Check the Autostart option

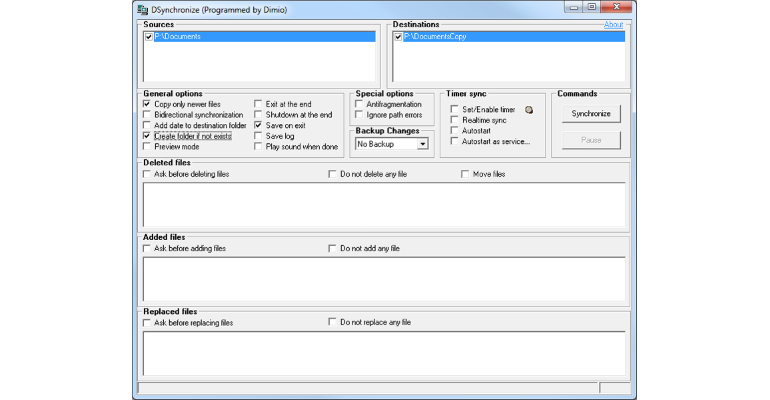[454, 131]
